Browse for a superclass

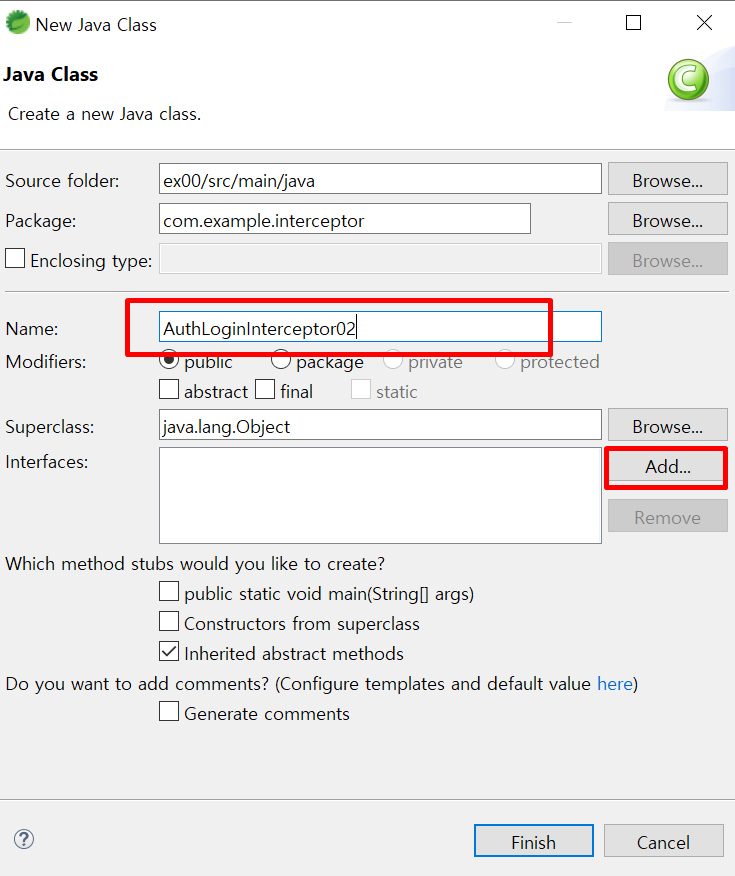coord(667,425)
